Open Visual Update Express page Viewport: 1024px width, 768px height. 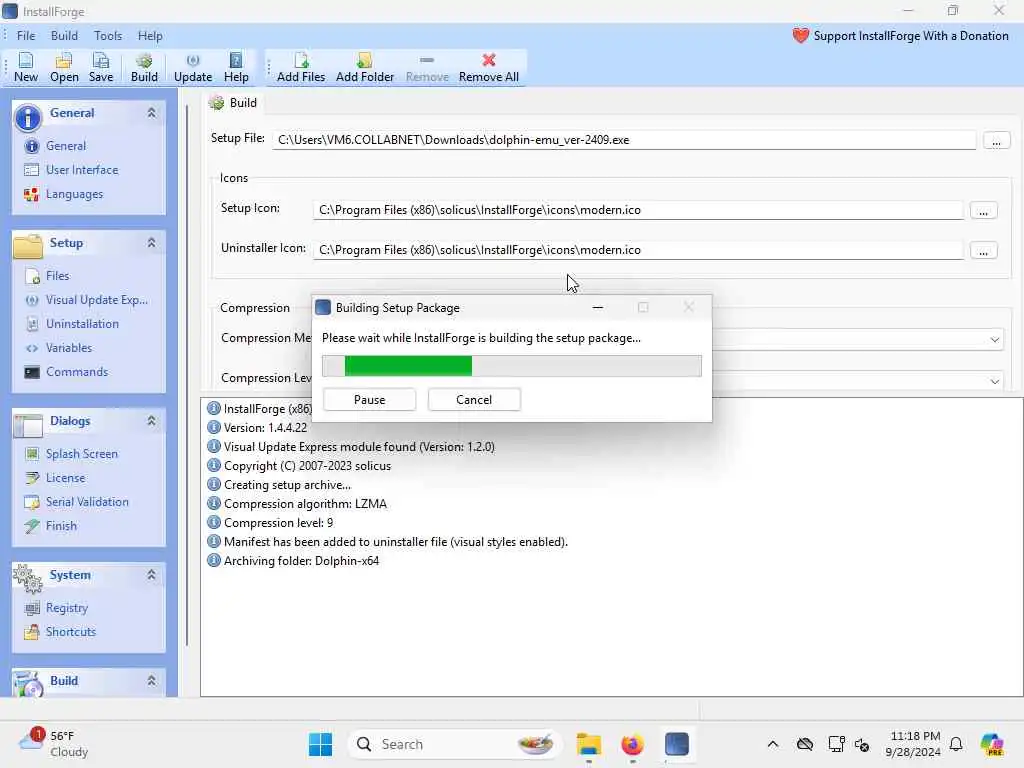(x=96, y=300)
